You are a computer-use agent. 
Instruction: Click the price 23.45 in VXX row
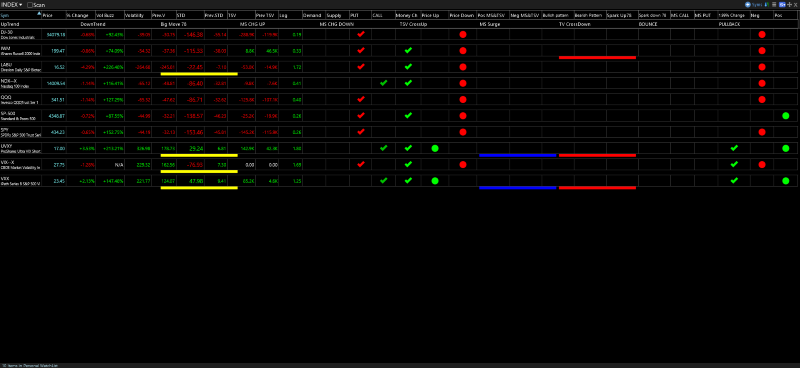pyautogui.click(x=58, y=181)
